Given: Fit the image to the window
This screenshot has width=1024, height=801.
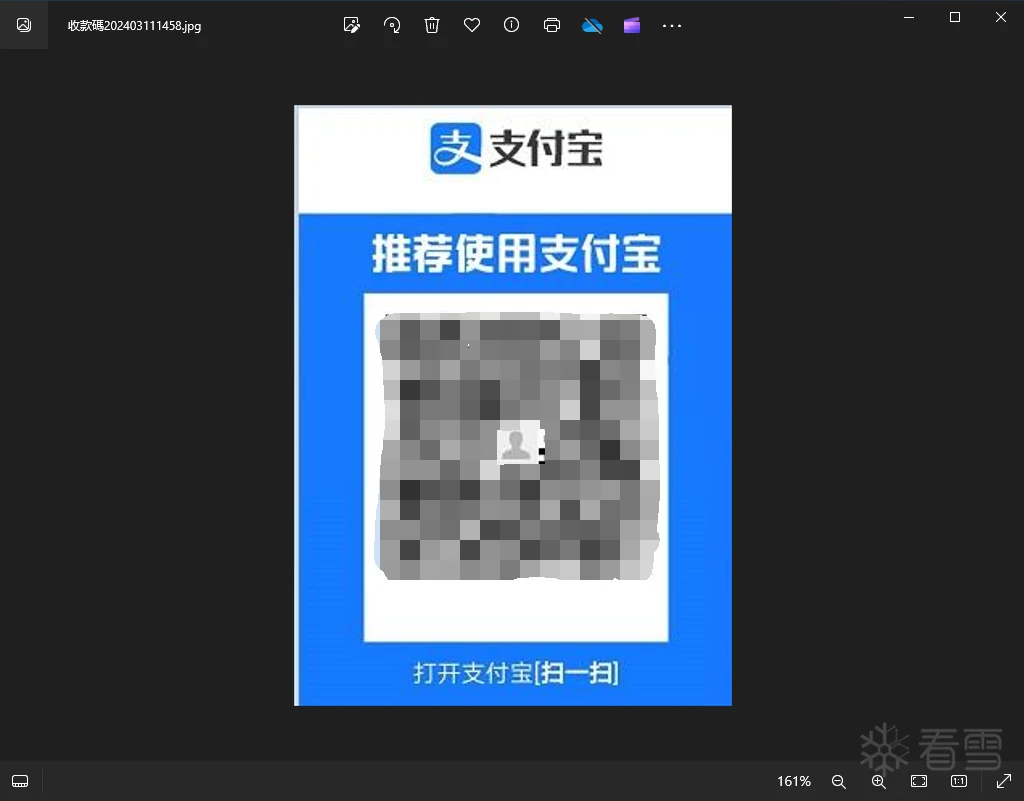Looking at the screenshot, I should [x=919, y=781].
